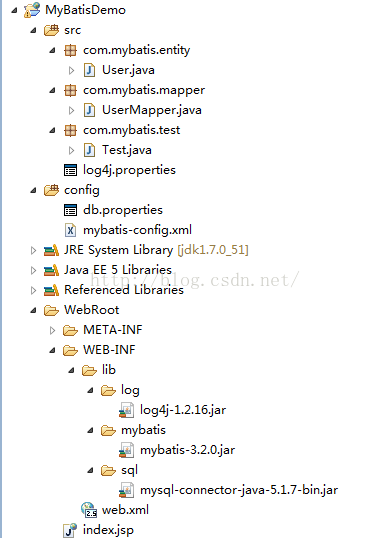Collapse the src folder node
Viewport: 370px width, 538px height.
point(33,31)
